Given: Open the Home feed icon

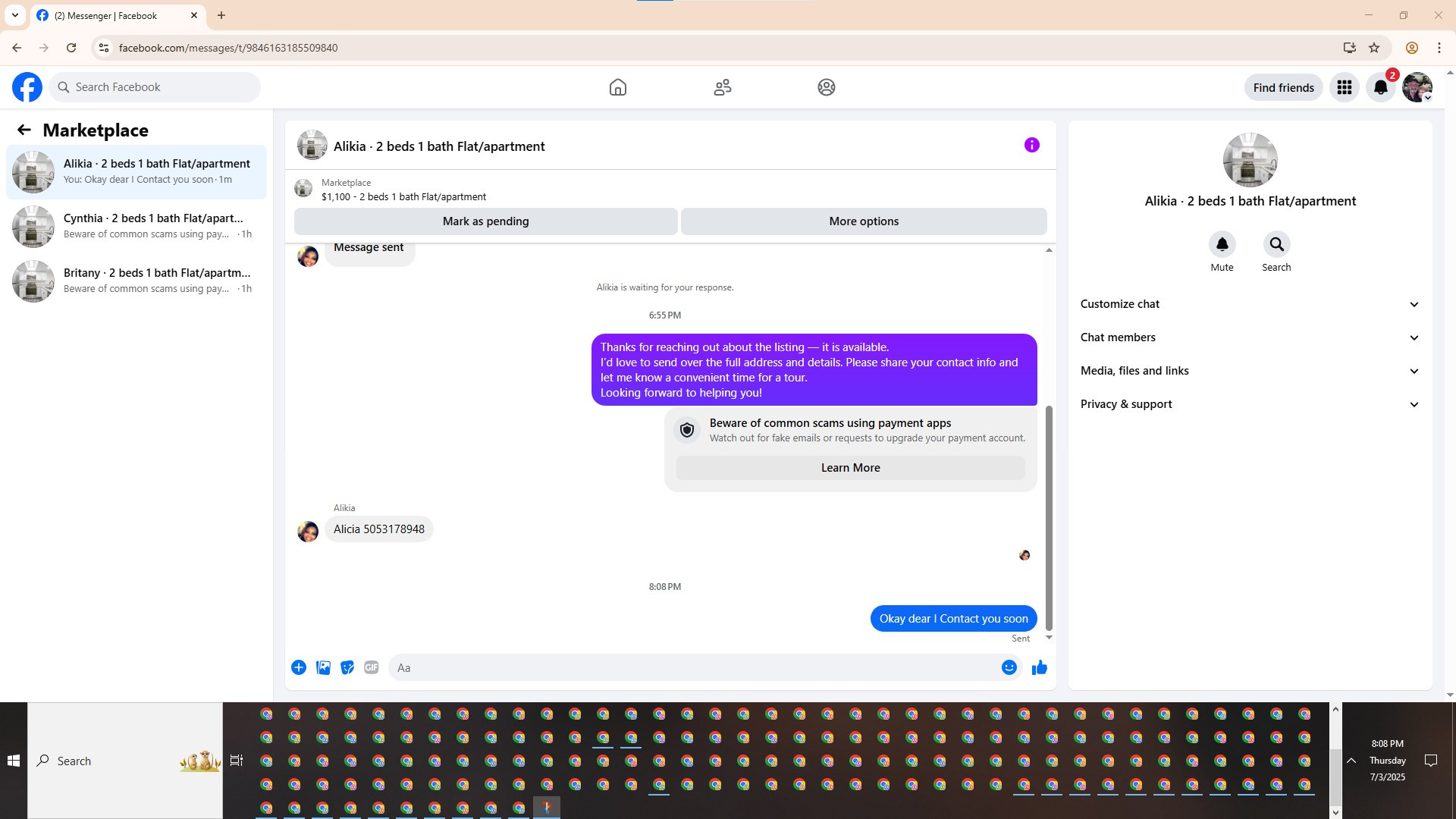Looking at the screenshot, I should click(x=617, y=87).
